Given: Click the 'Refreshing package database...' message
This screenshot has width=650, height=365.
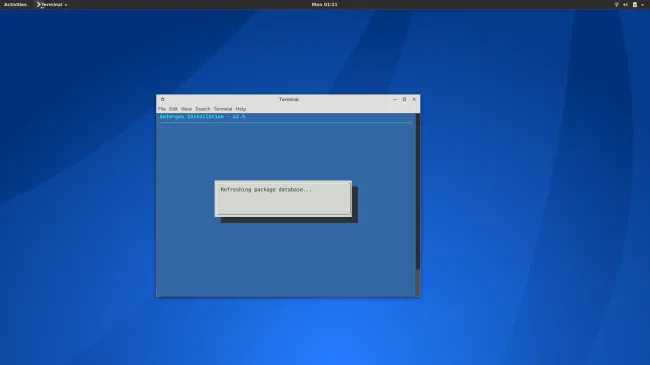Looking at the screenshot, I should (x=266, y=190).
